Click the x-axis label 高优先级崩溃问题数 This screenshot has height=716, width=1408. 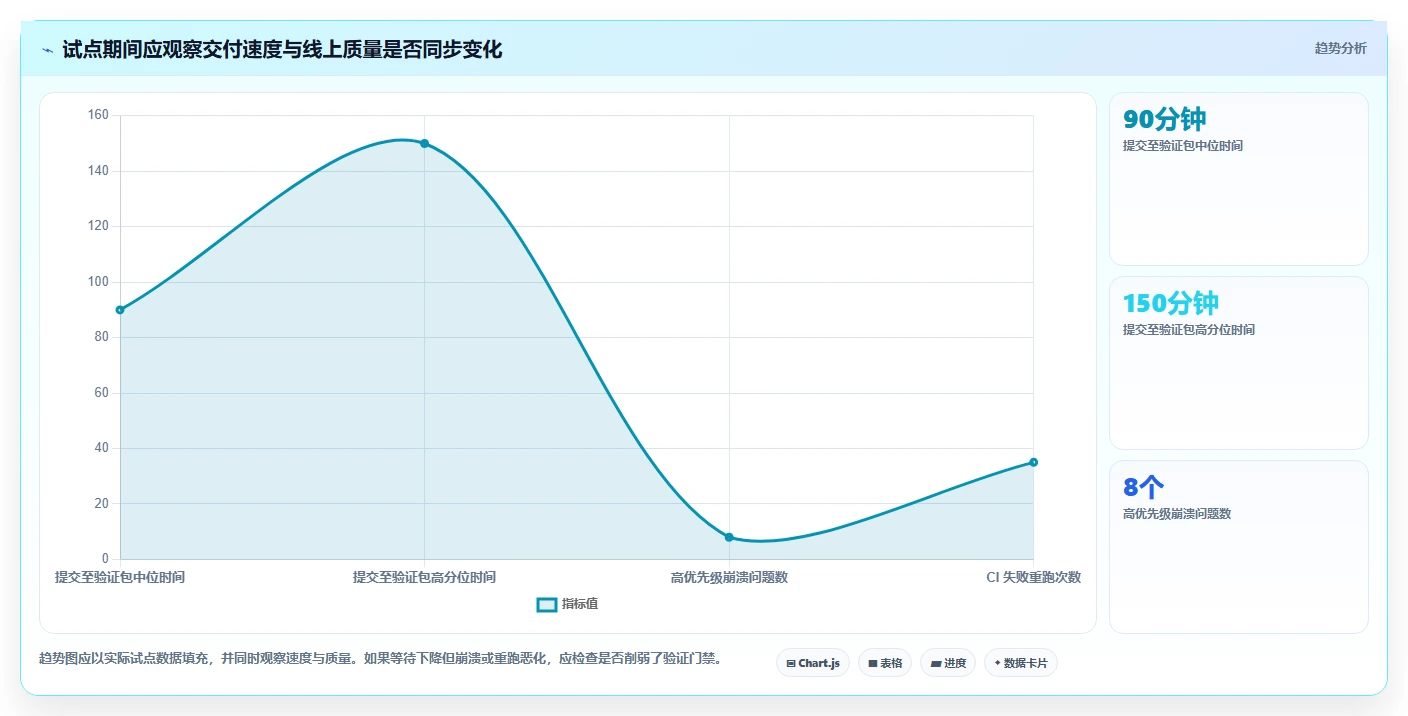[x=729, y=578]
